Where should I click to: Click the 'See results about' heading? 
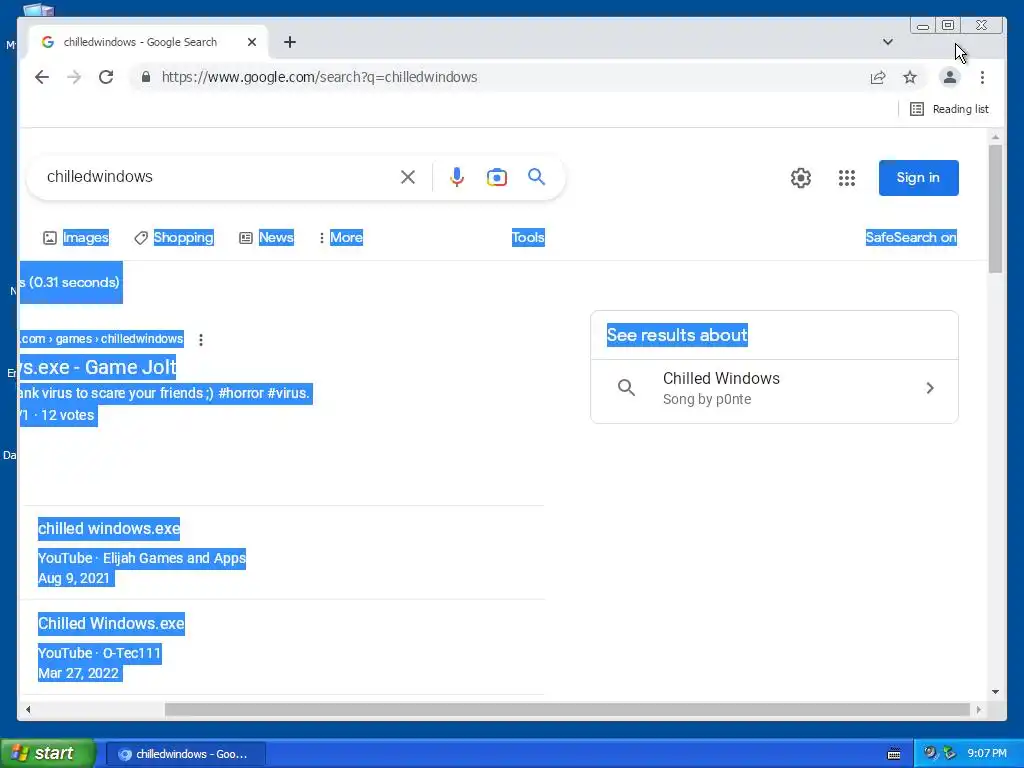[x=677, y=335]
